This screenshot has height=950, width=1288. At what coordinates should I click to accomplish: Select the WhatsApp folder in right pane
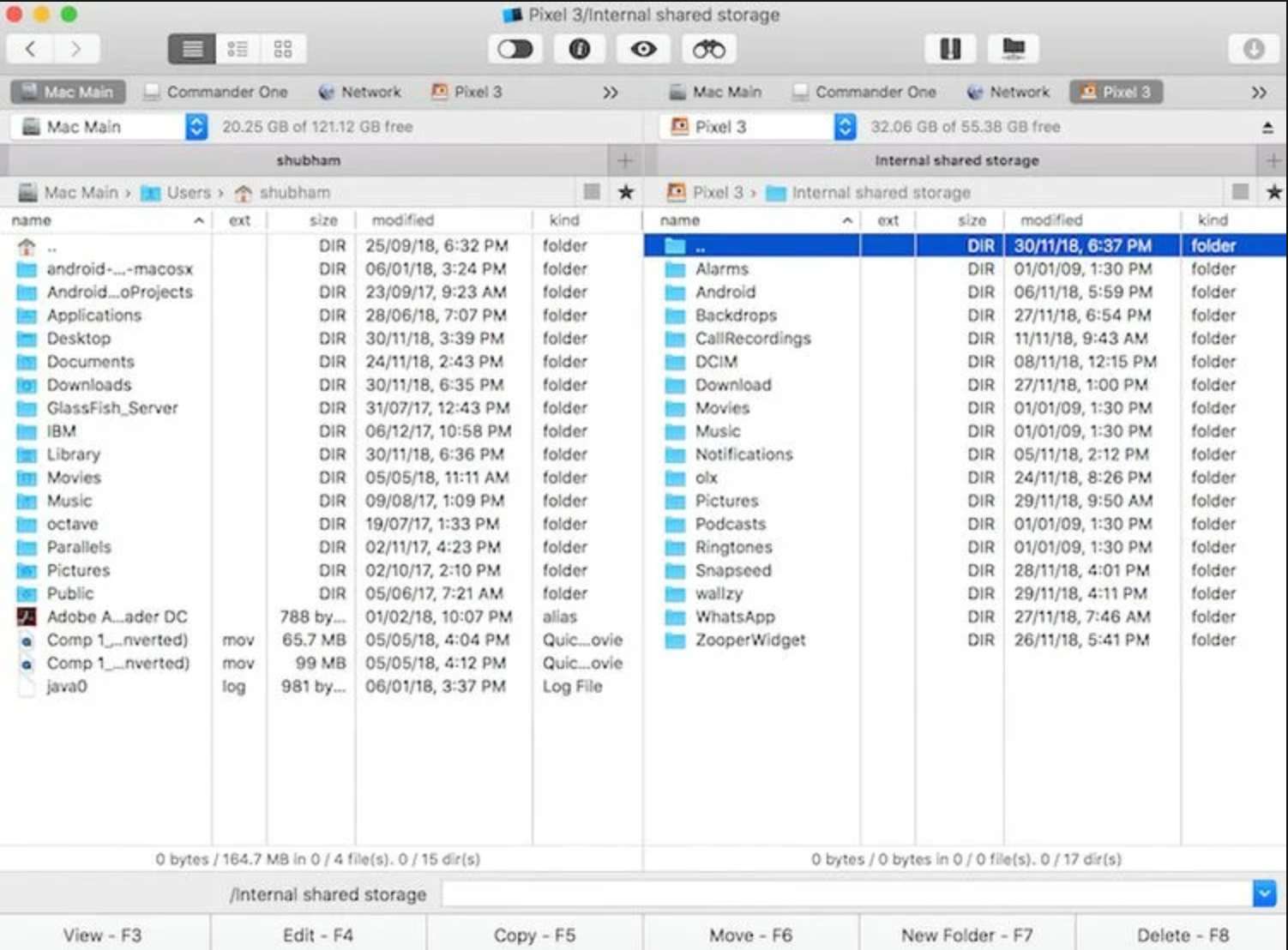(734, 616)
